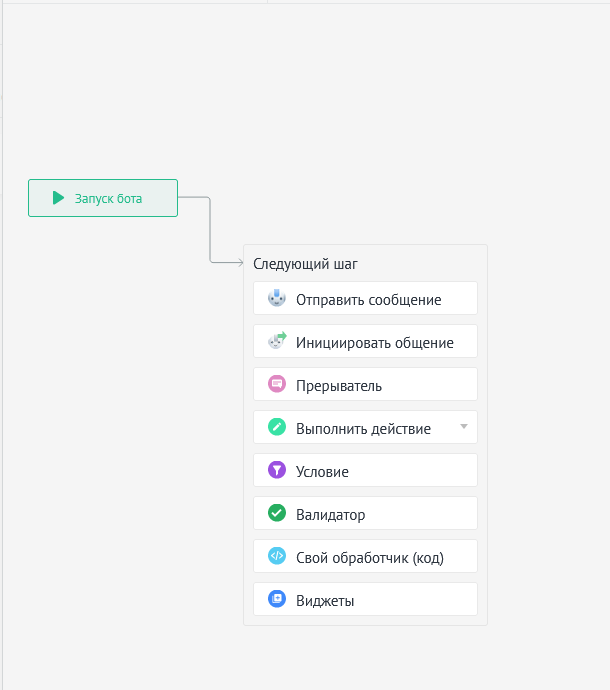This screenshot has width=610, height=690.
Task: Select Свой обработчик (код) option
Action: 365,556
